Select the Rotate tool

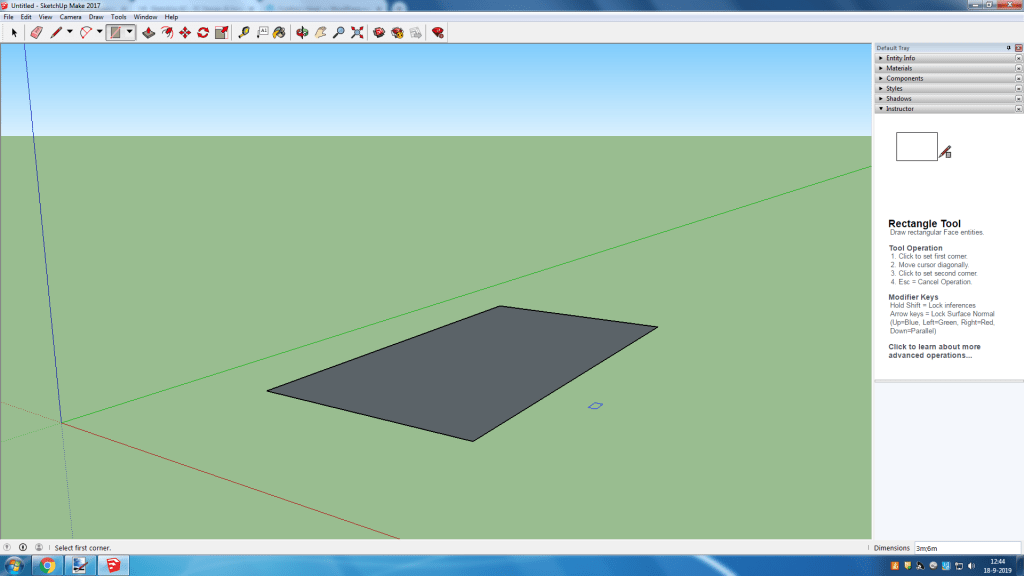pos(203,32)
